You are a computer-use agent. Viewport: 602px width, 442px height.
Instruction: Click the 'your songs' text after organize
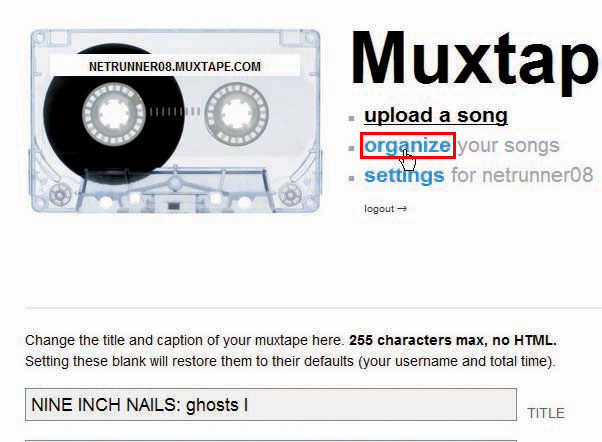click(x=509, y=146)
